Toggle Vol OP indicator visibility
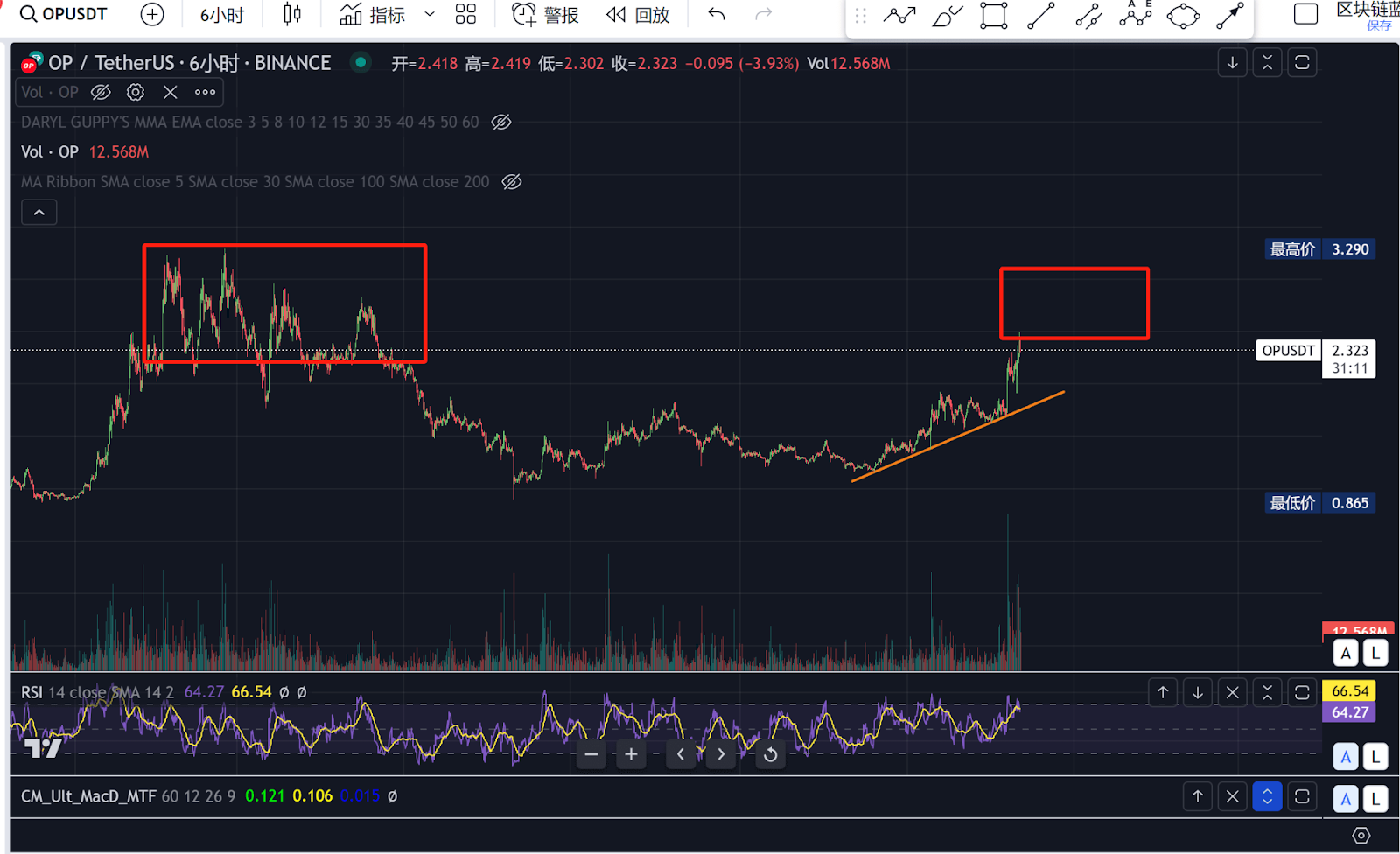Image resolution: width=1400 pixels, height=854 pixels. point(101,92)
